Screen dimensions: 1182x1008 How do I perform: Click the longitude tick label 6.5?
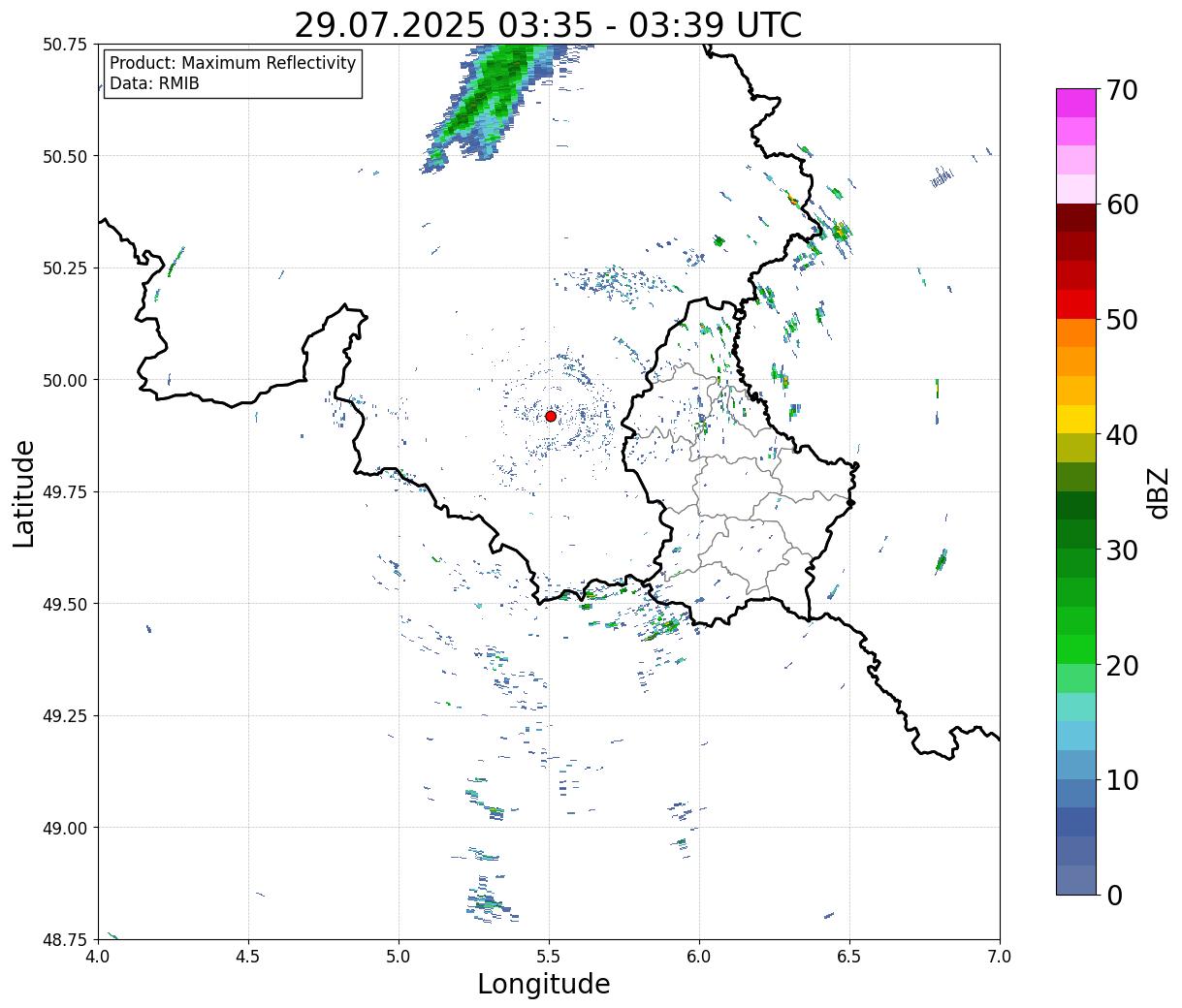coord(849,956)
